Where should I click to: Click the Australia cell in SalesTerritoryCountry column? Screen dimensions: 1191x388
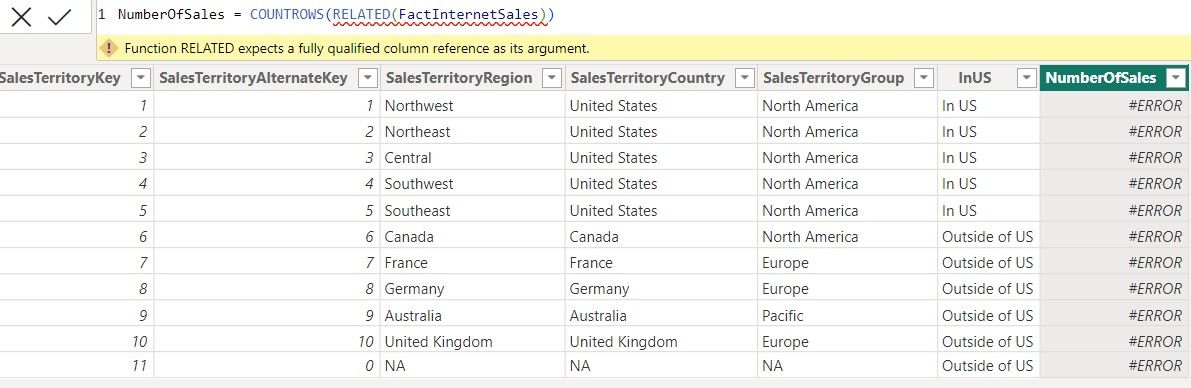661,315
